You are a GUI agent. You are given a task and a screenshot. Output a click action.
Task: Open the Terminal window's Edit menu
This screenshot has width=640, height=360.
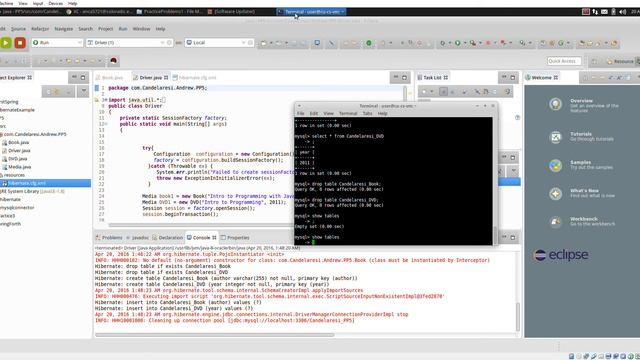(x=313, y=113)
